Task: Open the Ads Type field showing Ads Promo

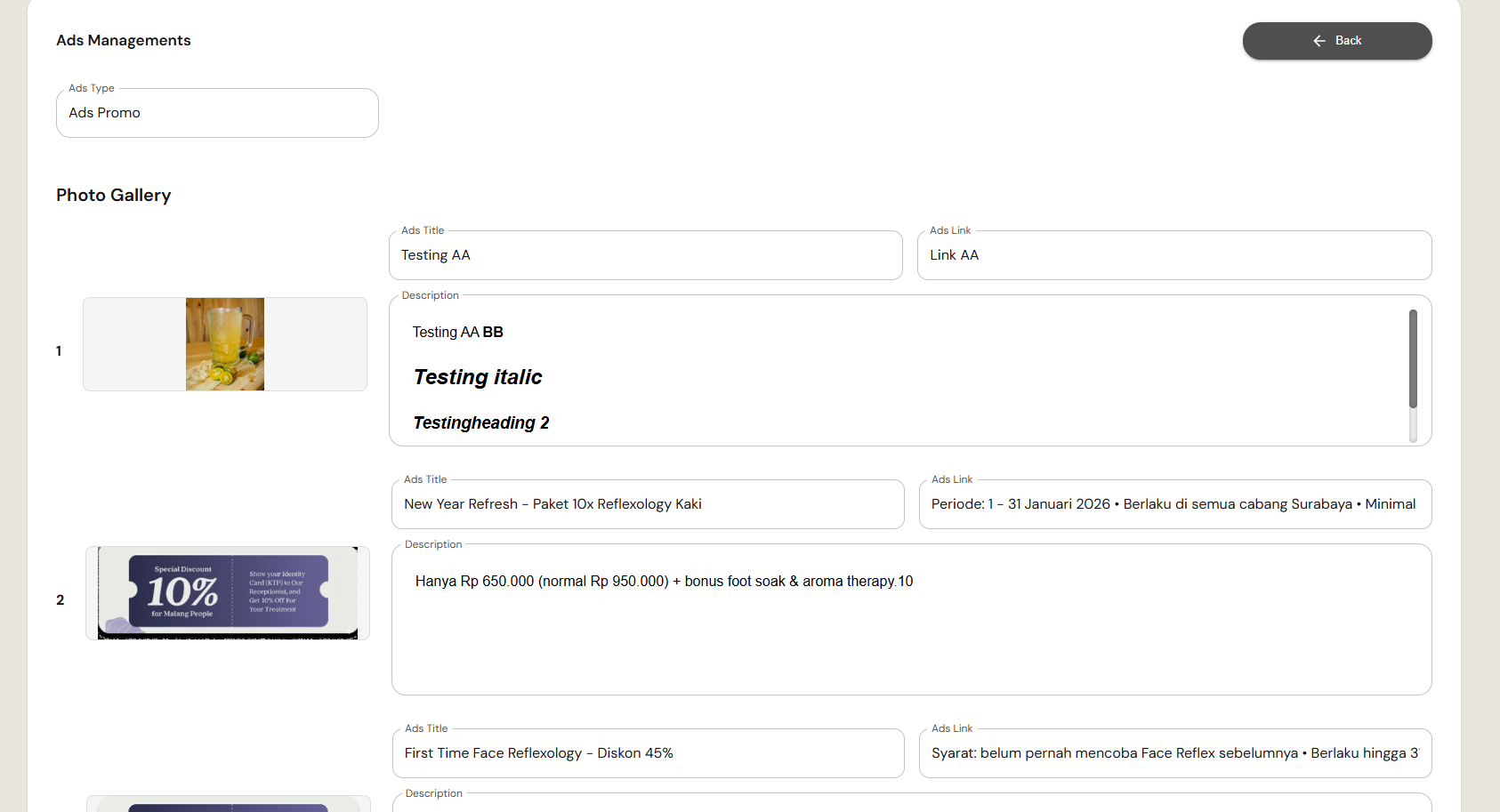Action: 217,113
